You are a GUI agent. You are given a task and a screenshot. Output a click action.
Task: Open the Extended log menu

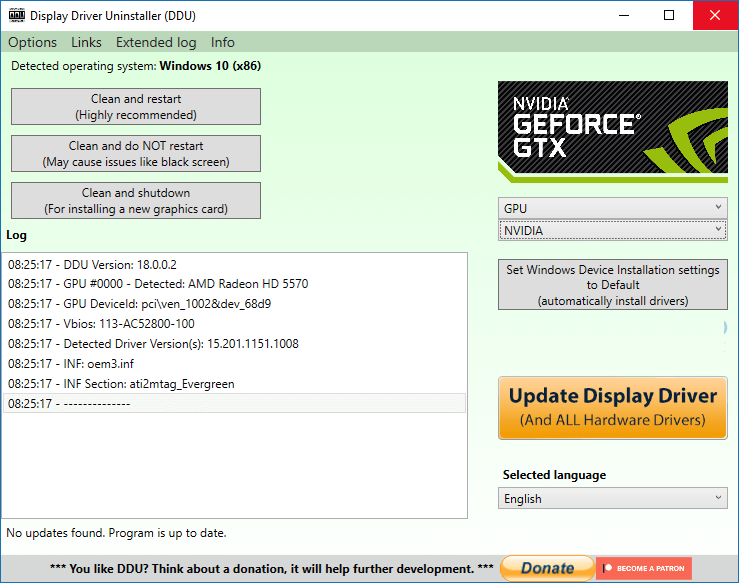point(156,42)
